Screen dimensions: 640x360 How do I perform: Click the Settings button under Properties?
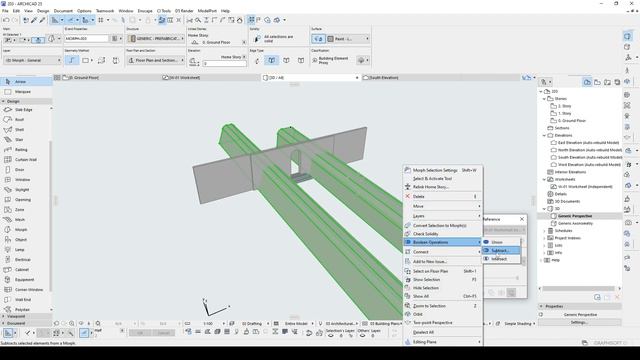click(579, 322)
